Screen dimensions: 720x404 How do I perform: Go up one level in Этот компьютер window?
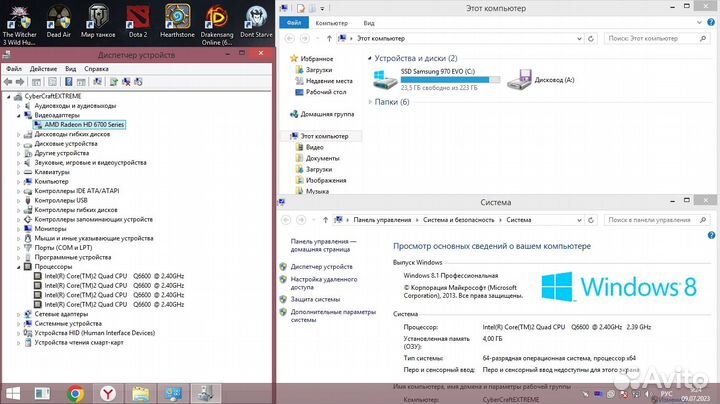coord(329,39)
